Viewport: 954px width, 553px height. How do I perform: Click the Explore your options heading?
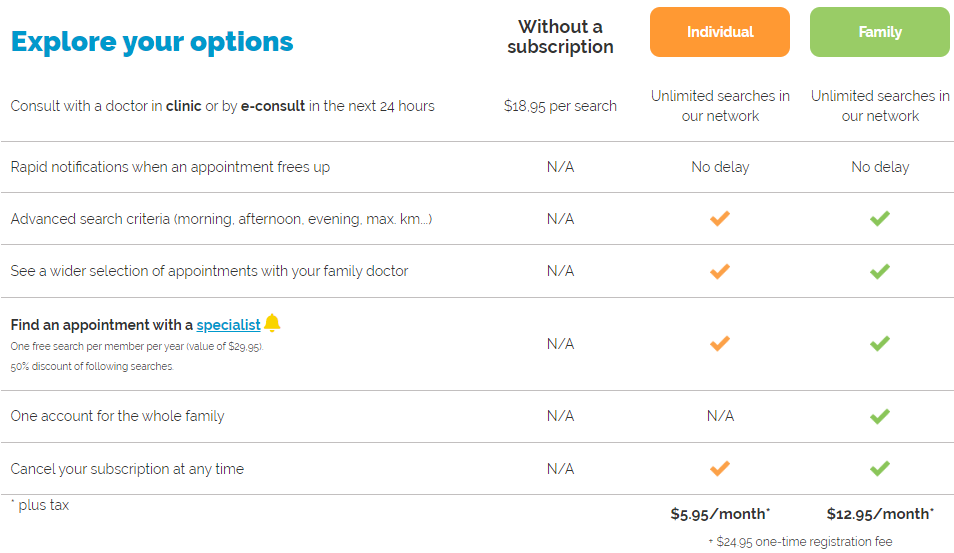point(152,42)
